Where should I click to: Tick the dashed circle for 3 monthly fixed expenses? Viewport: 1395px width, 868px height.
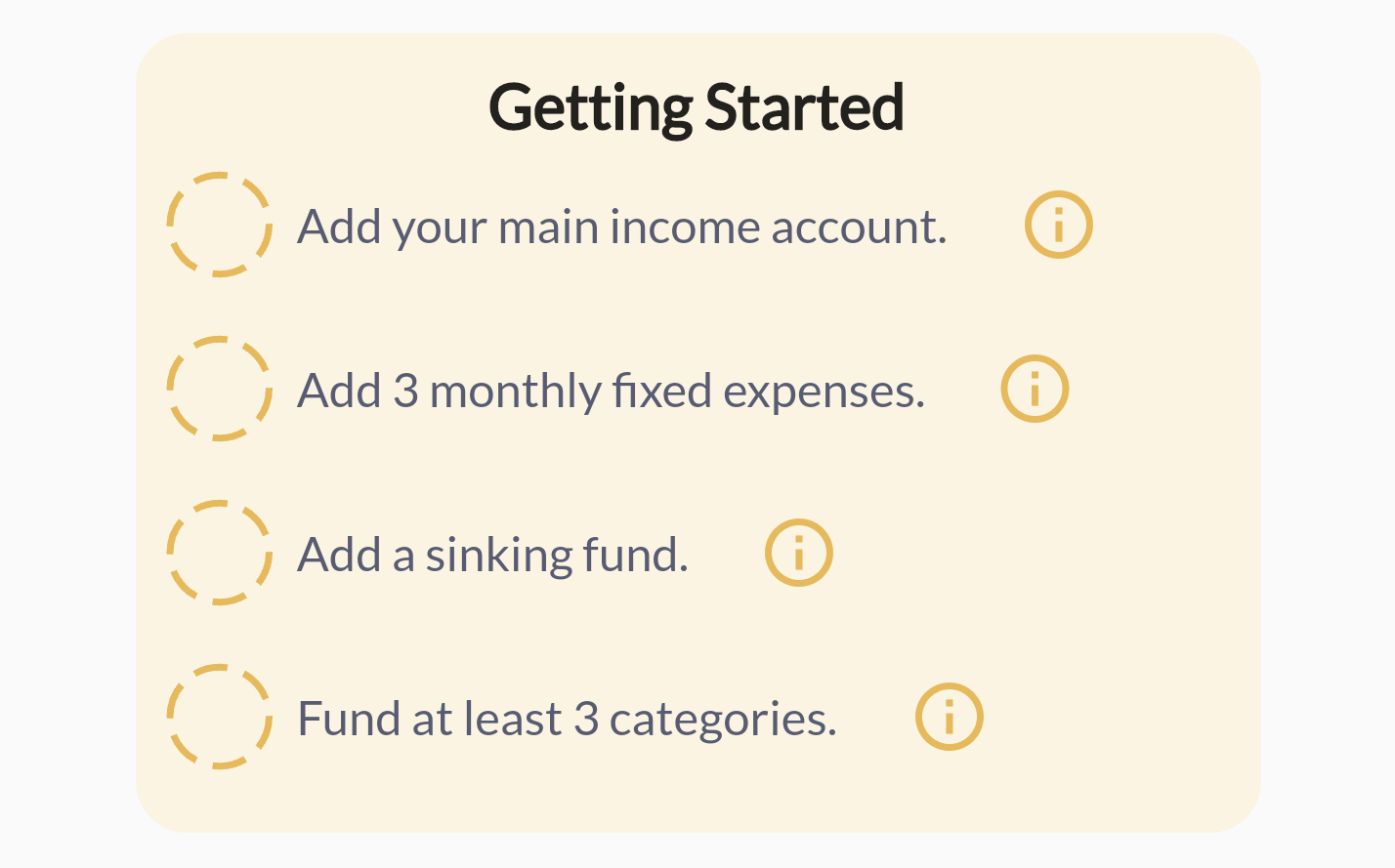[219, 389]
